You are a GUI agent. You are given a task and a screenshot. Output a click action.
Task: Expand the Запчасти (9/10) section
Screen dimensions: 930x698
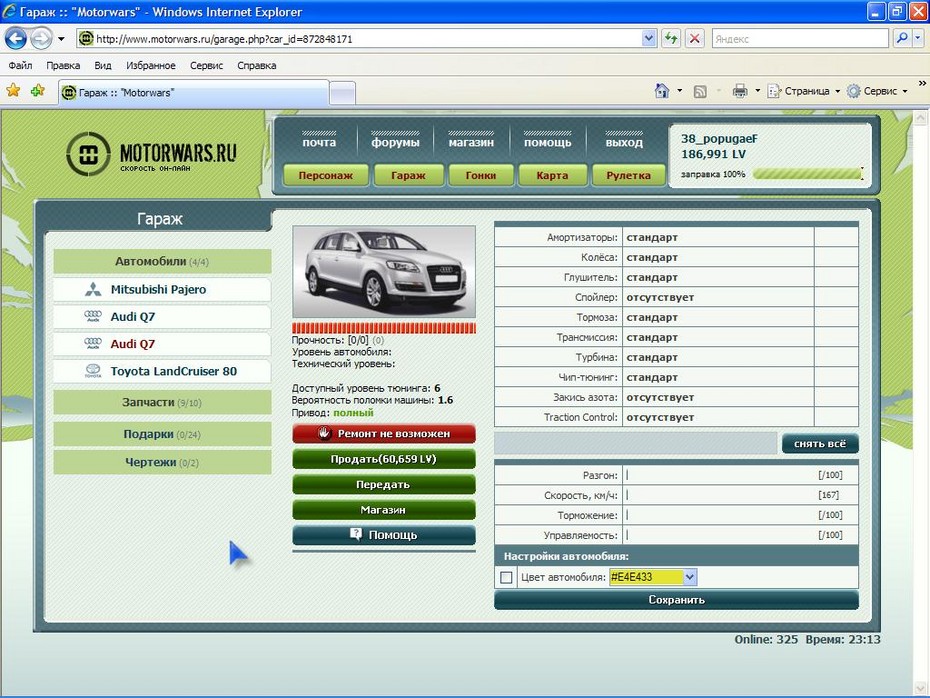click(x=162, y=402)
